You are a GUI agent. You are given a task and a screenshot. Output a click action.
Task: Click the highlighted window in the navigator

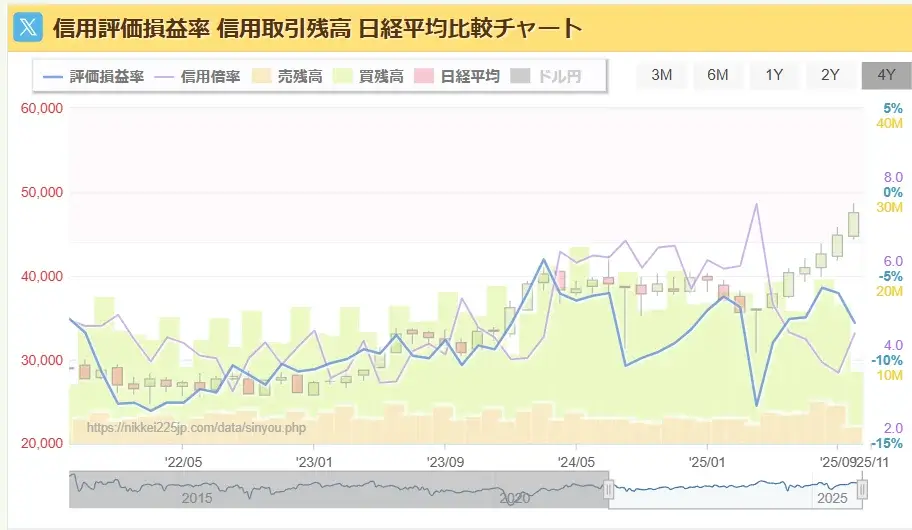[x=735, y=489]
